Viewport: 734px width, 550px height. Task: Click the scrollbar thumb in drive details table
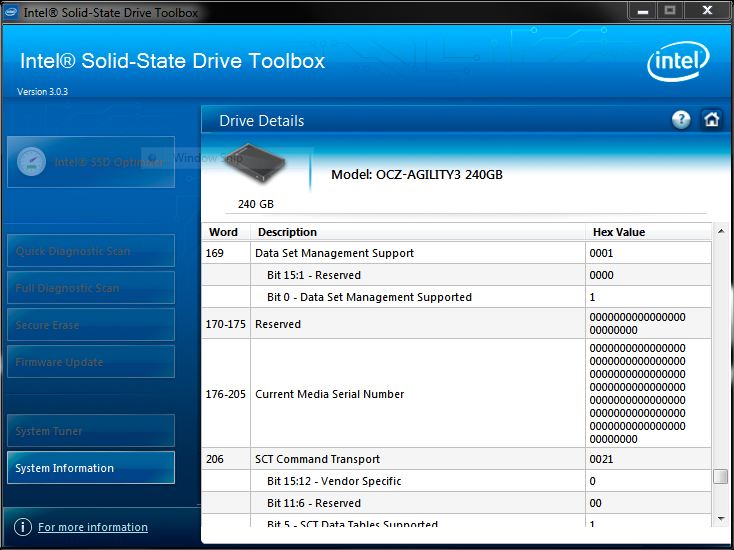click(721, 477)
